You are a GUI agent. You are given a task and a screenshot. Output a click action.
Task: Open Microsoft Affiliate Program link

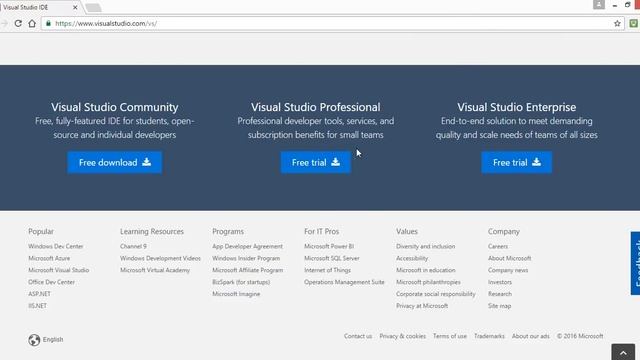247,270
